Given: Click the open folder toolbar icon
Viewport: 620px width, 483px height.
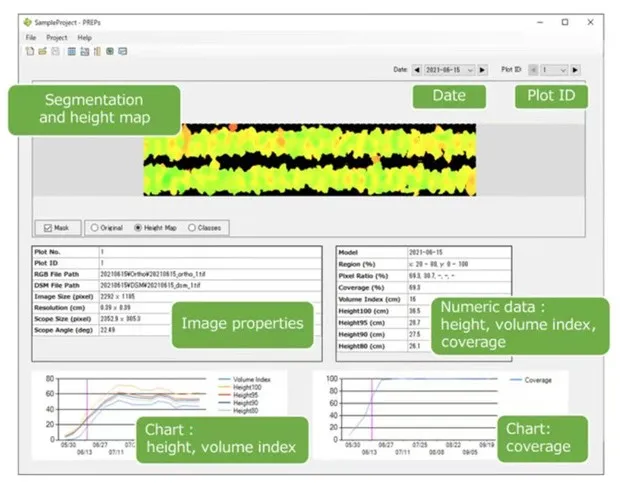Looking at the screenshot, I should [42, 51].
